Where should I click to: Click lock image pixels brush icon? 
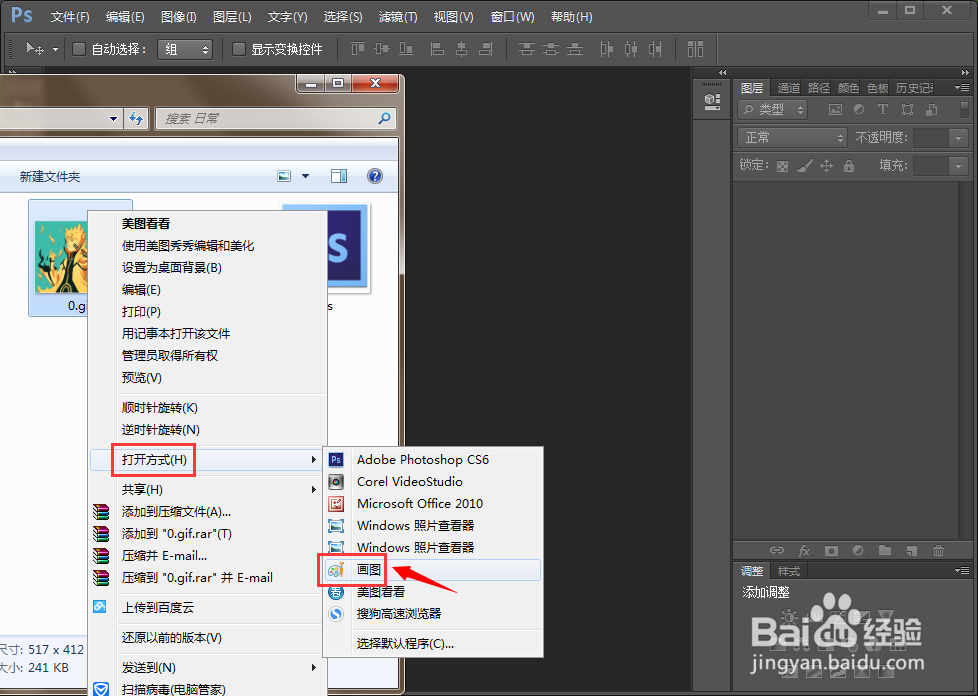point(805,166)
